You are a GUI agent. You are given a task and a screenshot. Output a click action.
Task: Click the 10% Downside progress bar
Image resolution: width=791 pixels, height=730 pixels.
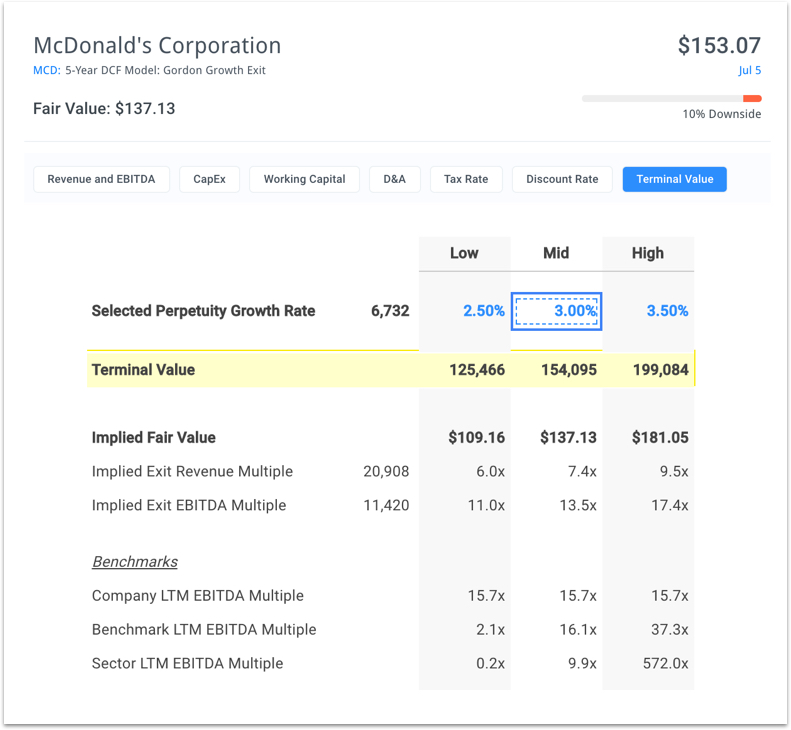click(x=671, y=98)
